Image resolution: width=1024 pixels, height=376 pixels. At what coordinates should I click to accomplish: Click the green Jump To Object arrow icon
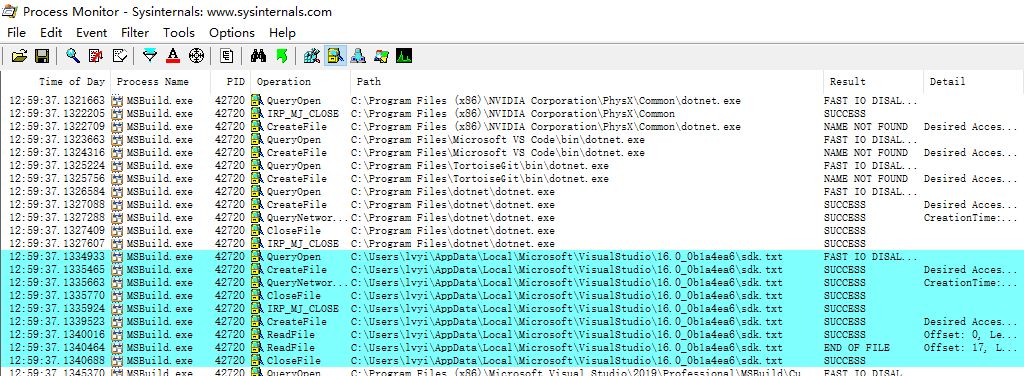click(281, 56)
